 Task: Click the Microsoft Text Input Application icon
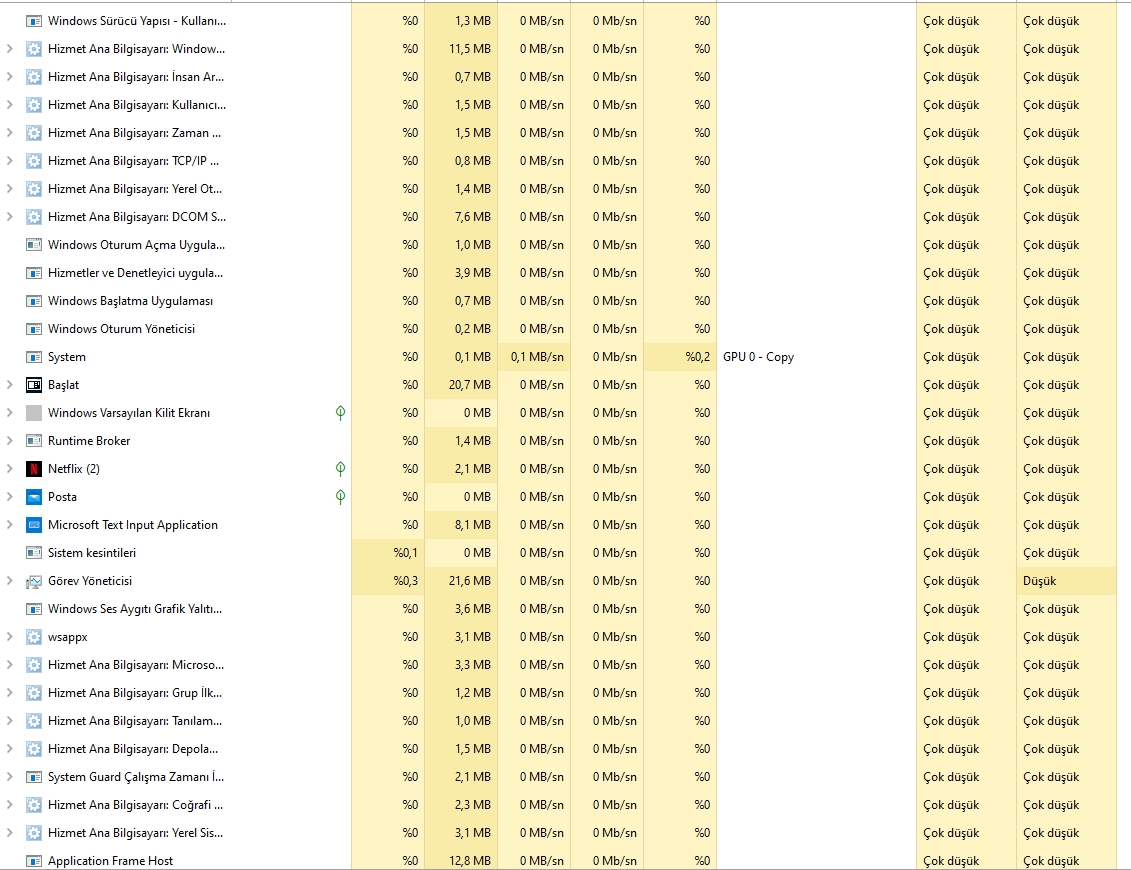pyautogui.click(x=34, y=525)
